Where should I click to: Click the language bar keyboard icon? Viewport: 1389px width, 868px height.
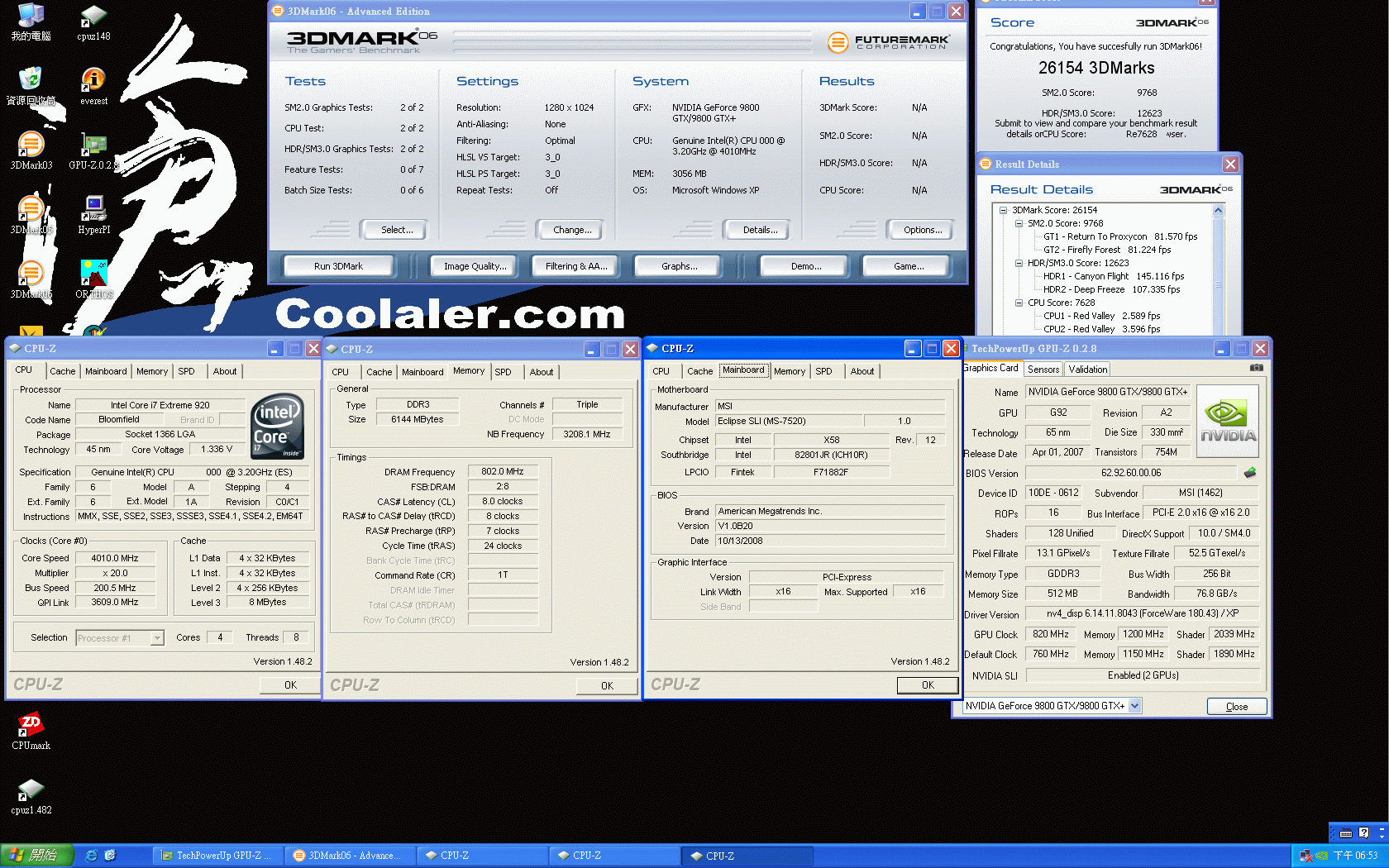tap(1346, 833)
